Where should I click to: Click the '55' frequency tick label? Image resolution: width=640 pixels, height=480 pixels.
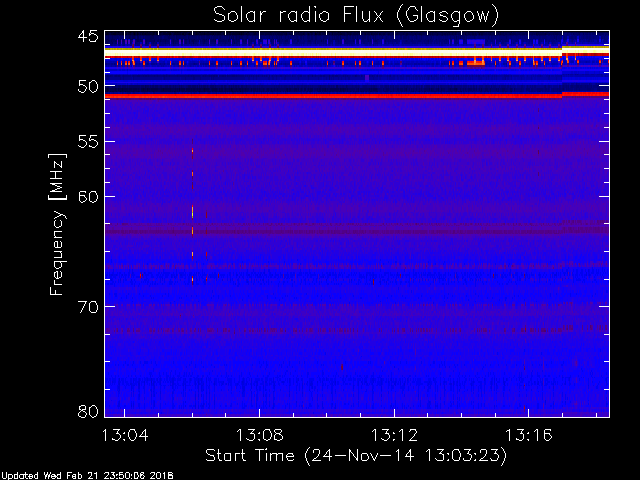(89, 142)
